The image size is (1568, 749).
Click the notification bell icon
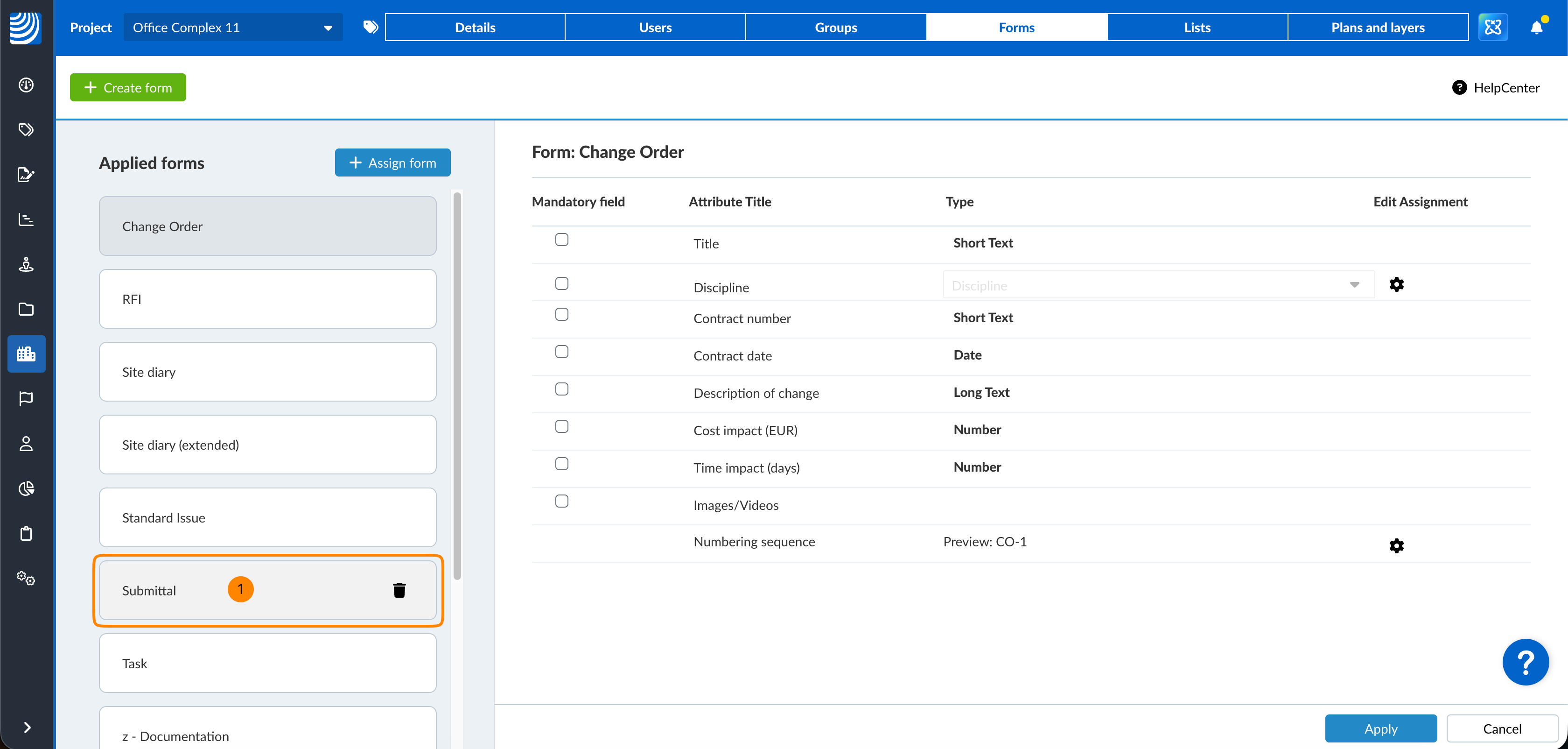1536,28
